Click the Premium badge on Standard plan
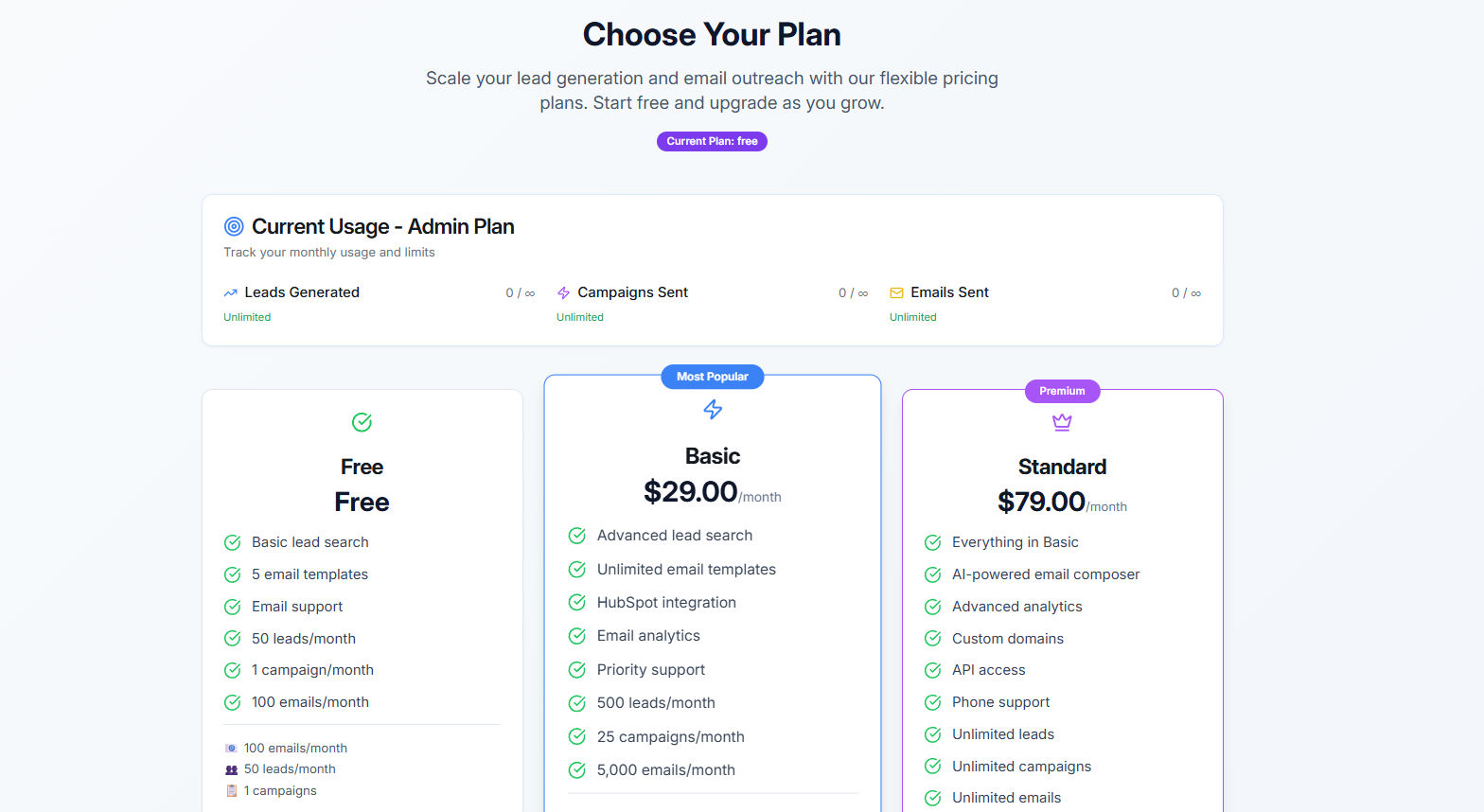1484x812 pixels. [x=1062, y=391]
